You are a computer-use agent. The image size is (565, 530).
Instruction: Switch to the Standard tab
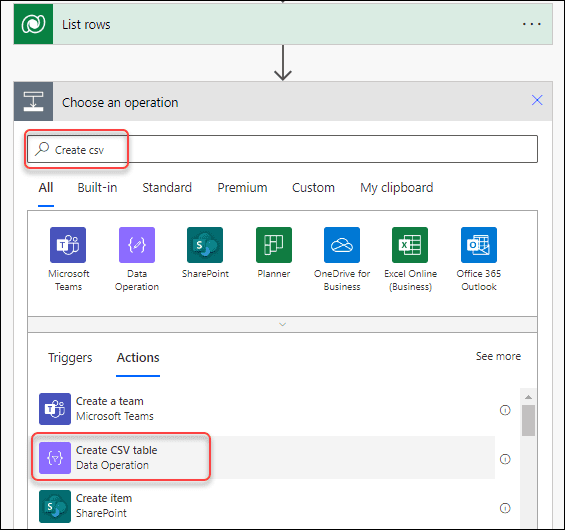pyautogui.click(x=167, y=188)
